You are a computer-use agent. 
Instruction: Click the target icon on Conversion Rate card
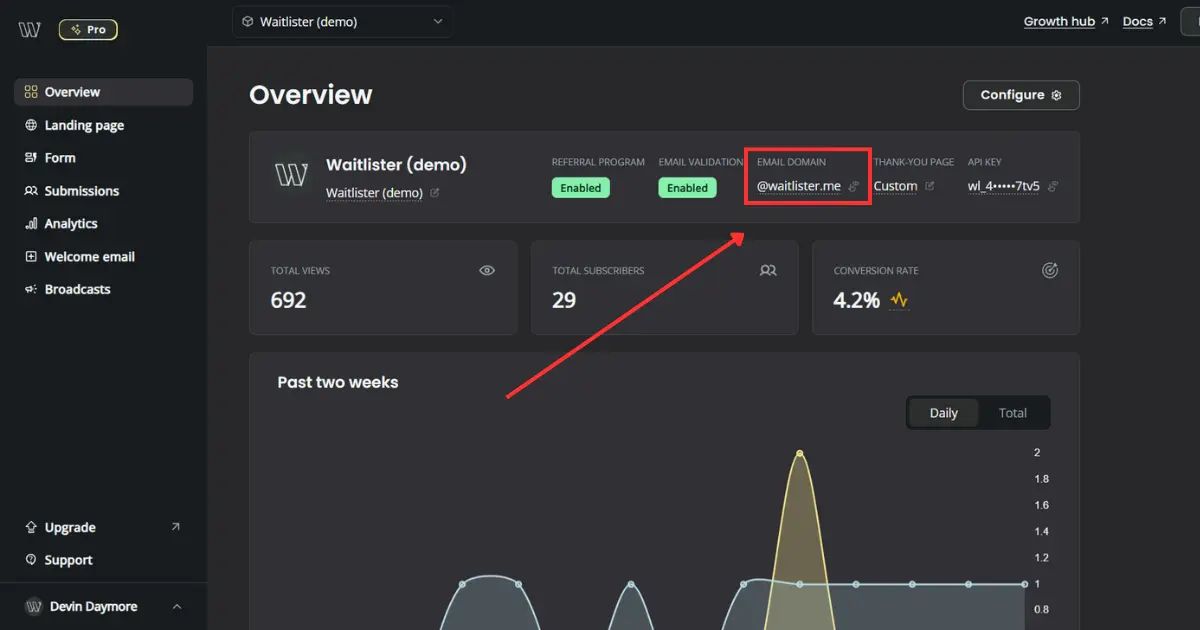(1050, 270)
